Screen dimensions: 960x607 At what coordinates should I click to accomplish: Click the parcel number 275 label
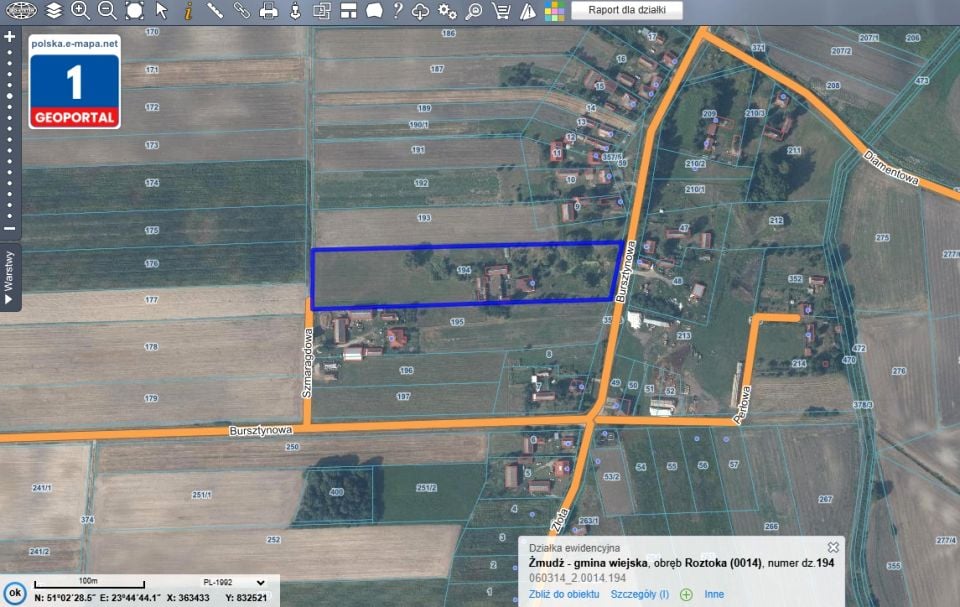click(882, 238)
